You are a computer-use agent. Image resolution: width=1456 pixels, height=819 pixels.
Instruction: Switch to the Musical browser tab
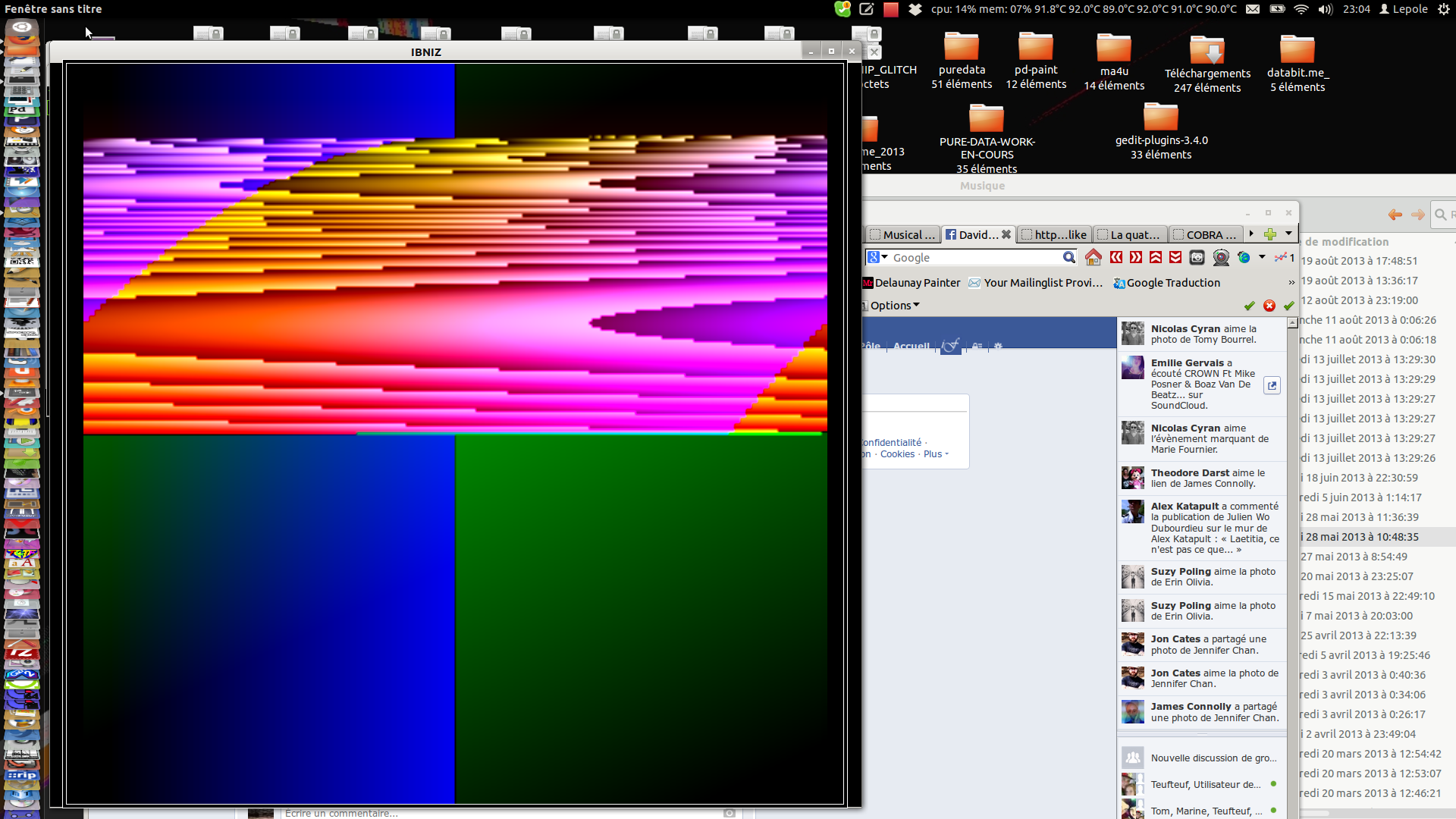[902, 235]
